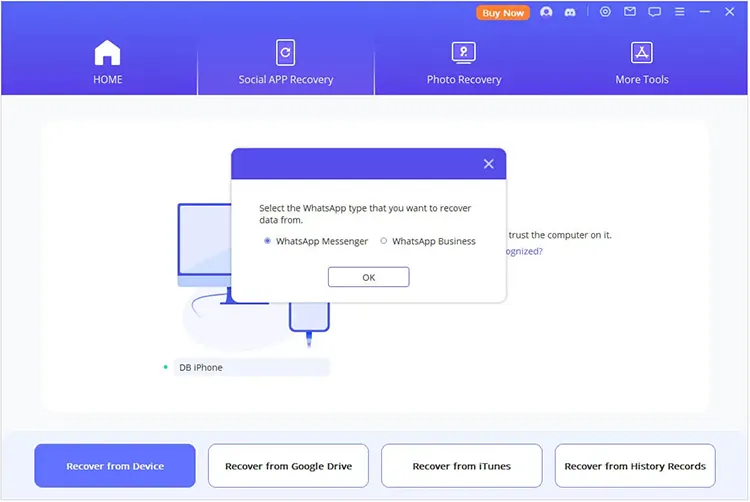Screen dimensions: 750x502
Task: Select WhatsApp Messenger radio option
Action: point(267,241)
